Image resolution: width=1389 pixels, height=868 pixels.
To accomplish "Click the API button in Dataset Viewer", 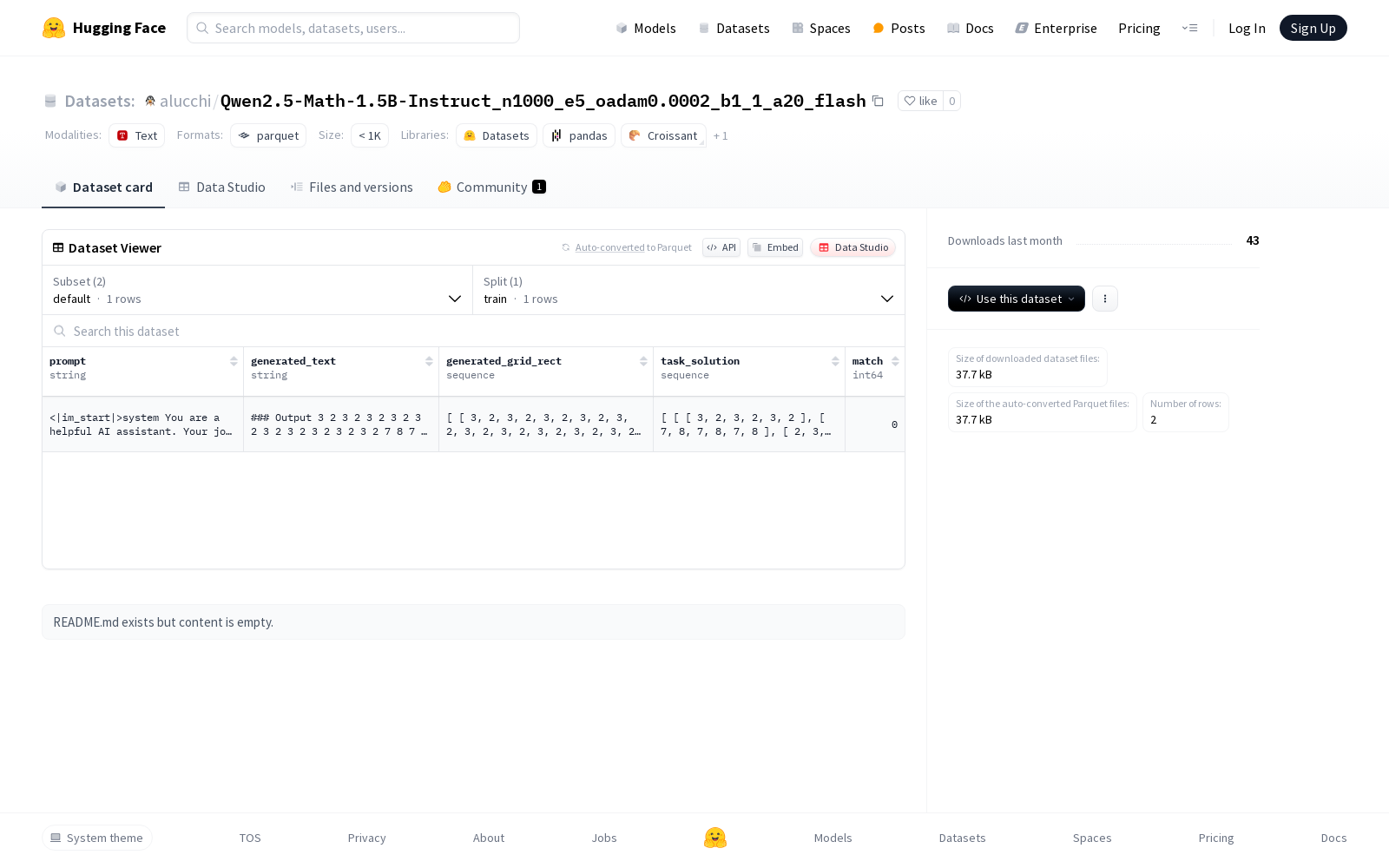I will click(721, 247).
